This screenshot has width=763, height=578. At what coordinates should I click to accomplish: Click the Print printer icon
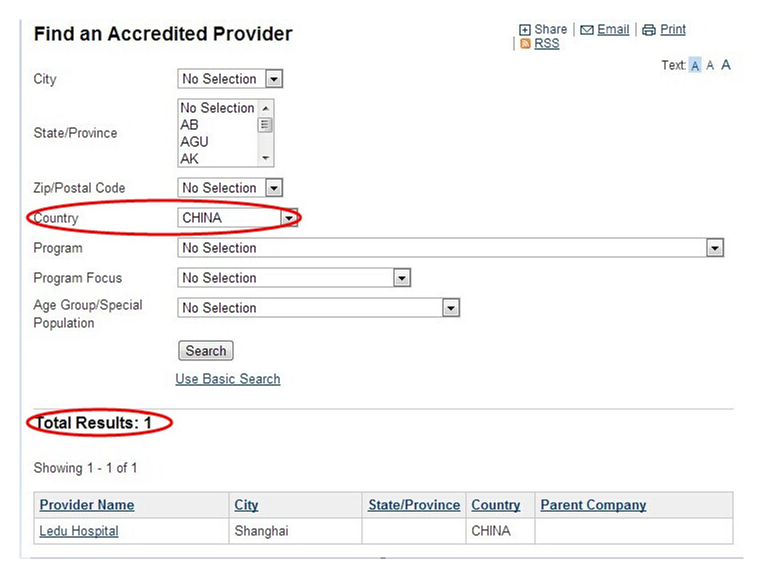point(649,30)
